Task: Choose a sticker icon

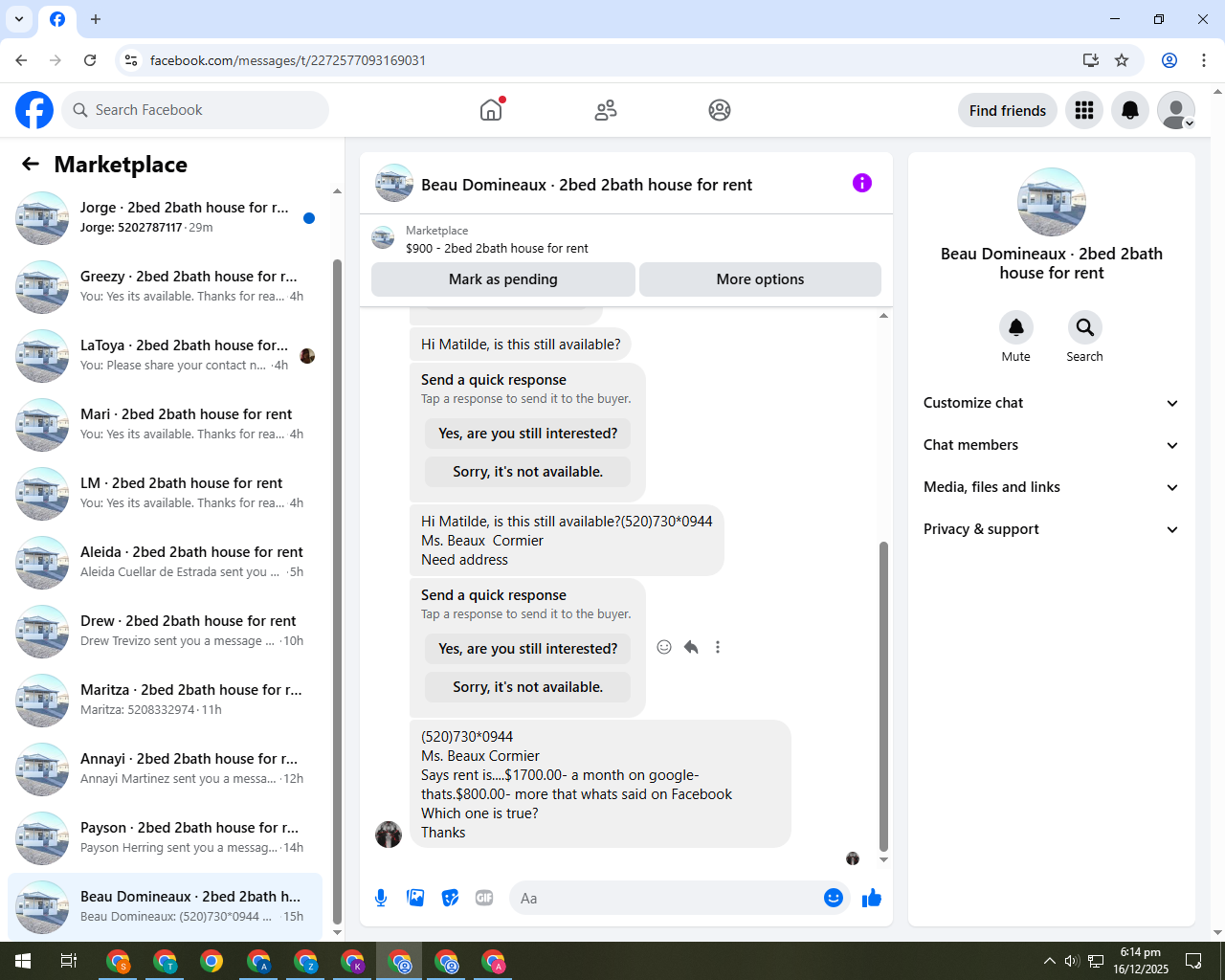Action: (450, 898)
